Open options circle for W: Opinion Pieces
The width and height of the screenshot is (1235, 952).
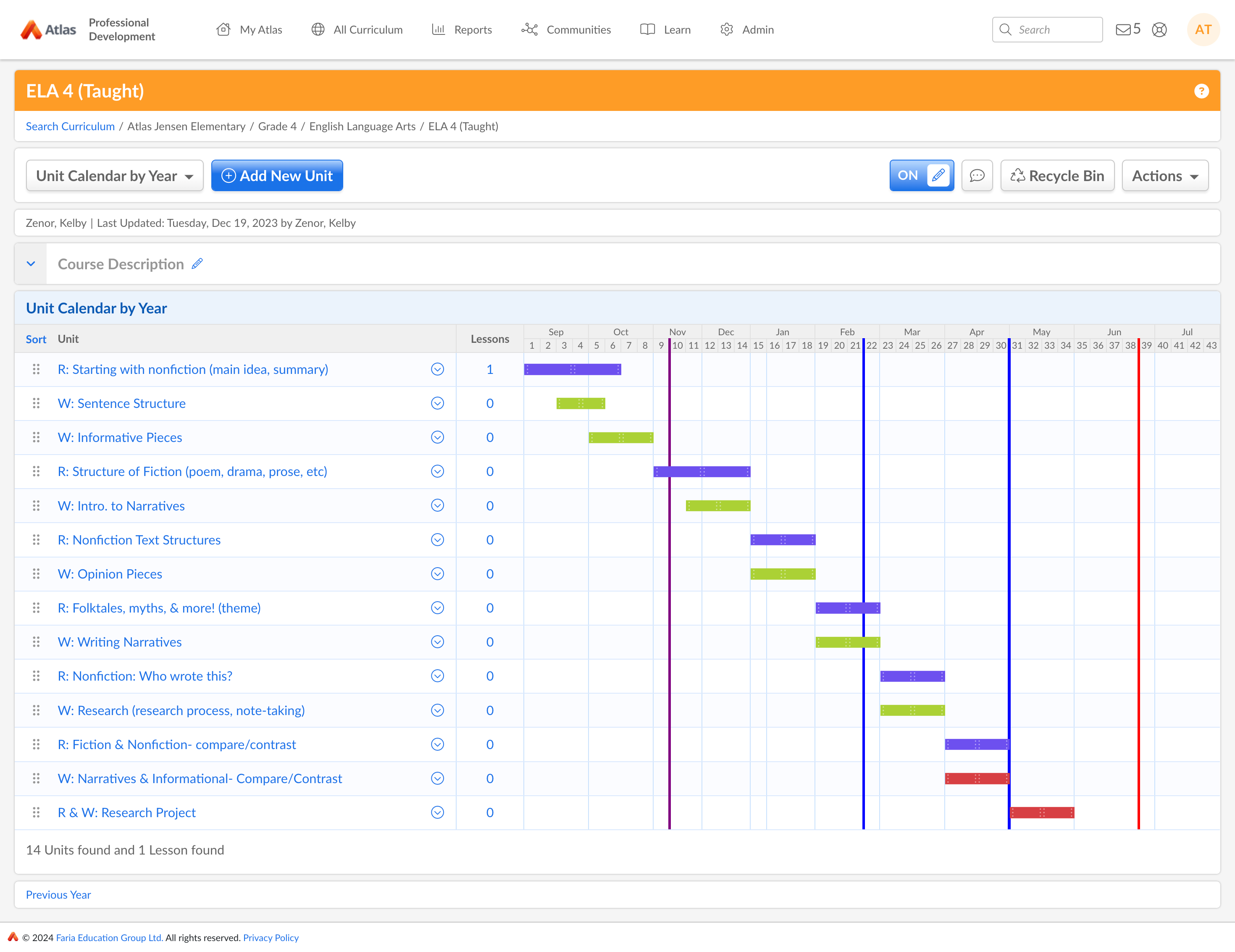(437, 573)
